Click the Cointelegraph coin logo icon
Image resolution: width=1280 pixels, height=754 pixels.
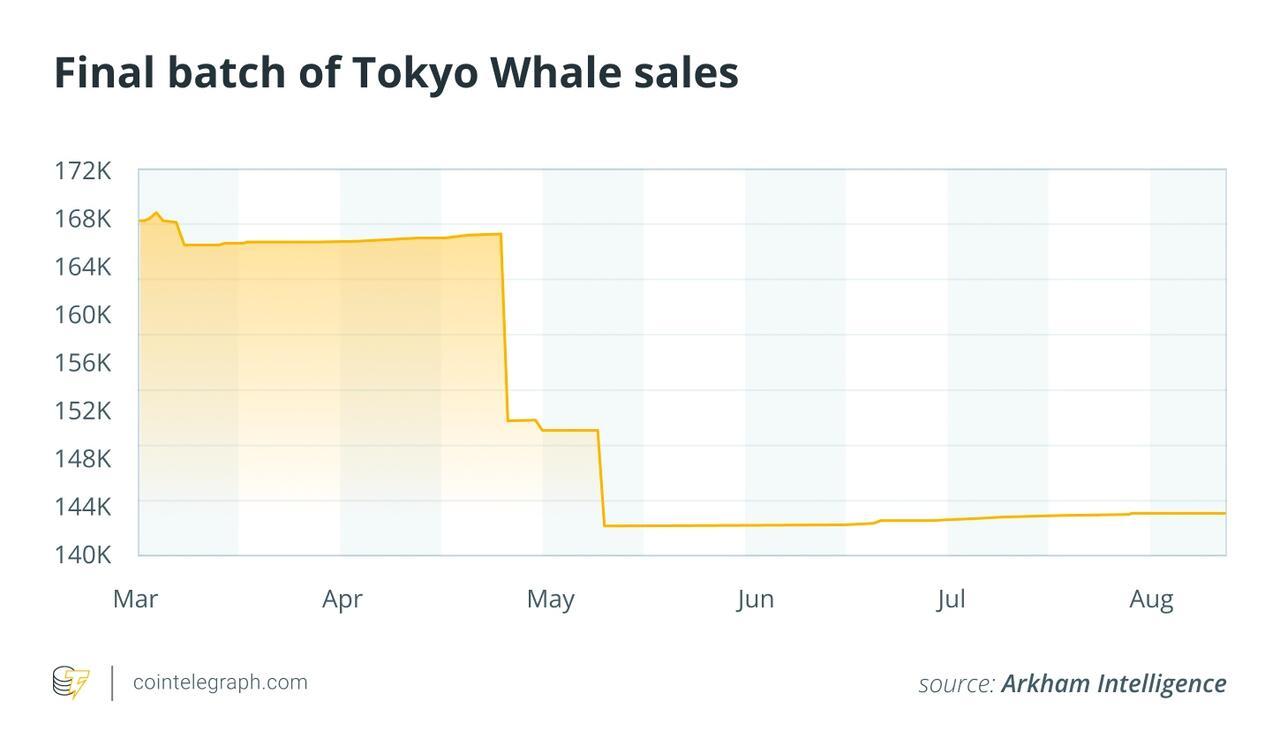click(71, 683)
